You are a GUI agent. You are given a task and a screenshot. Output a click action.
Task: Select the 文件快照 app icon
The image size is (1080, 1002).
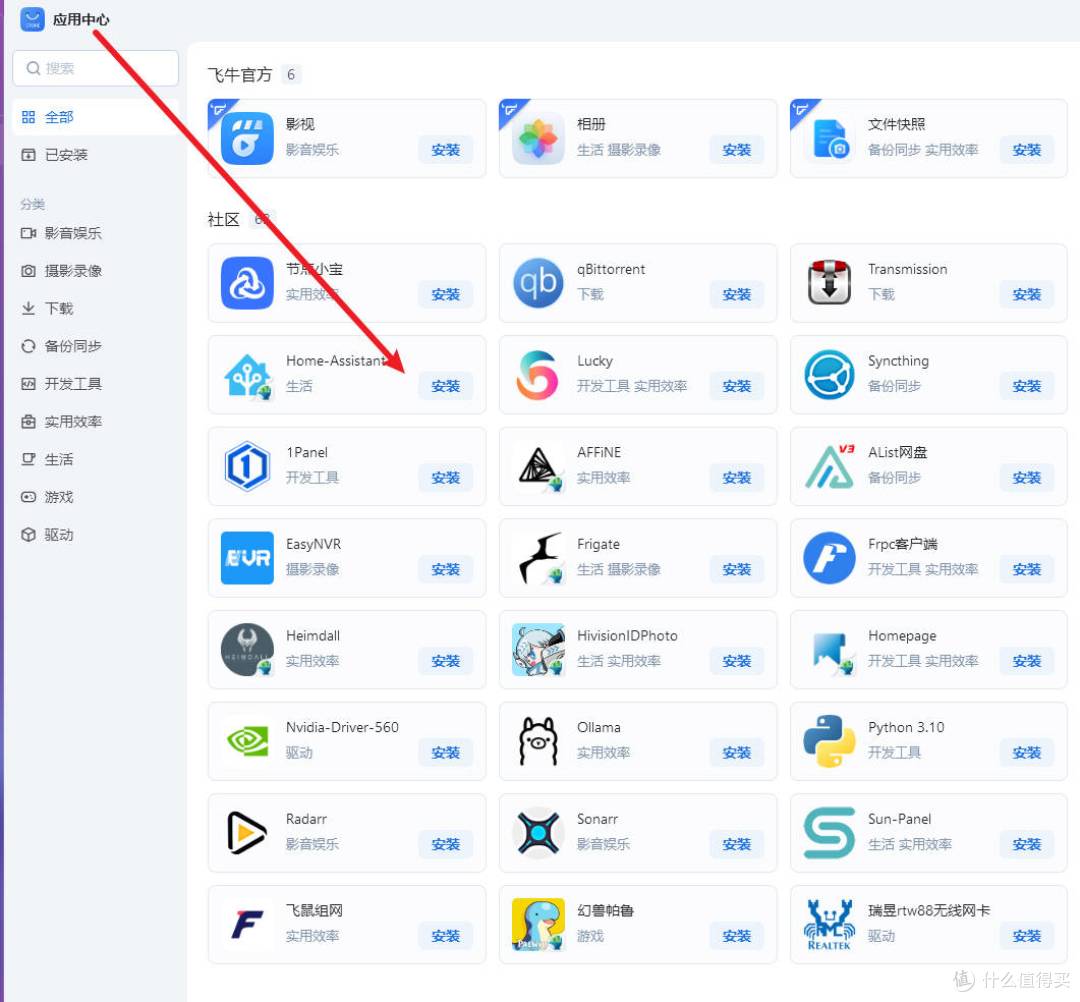[829, 138]
